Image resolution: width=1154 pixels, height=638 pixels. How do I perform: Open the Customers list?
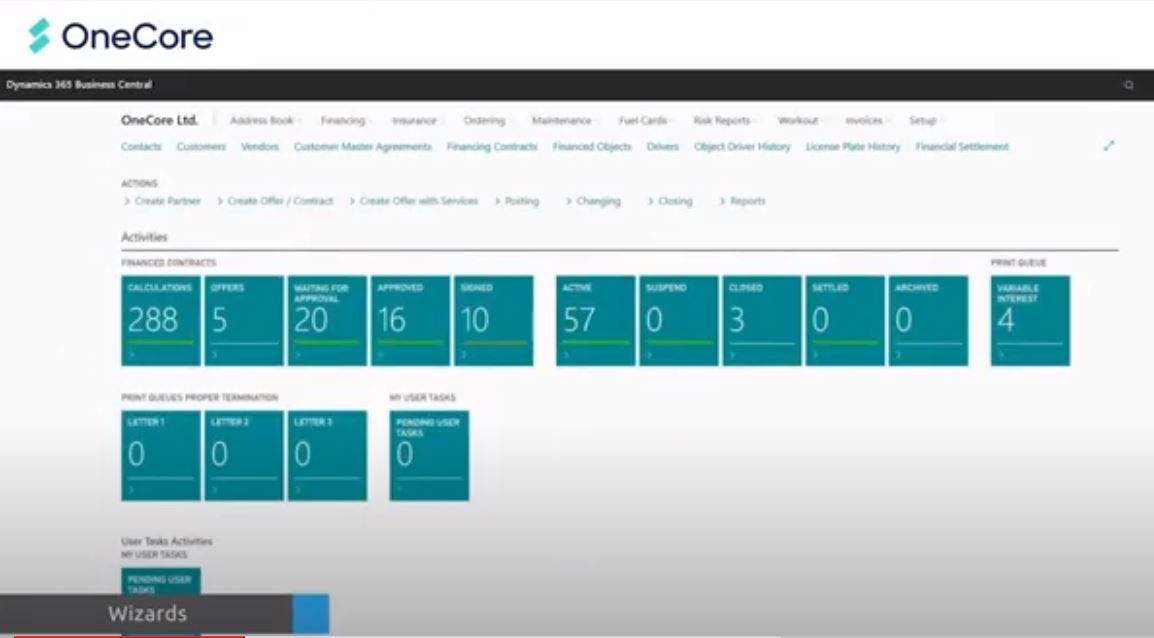pyautogui.click(x=201, y=146)
